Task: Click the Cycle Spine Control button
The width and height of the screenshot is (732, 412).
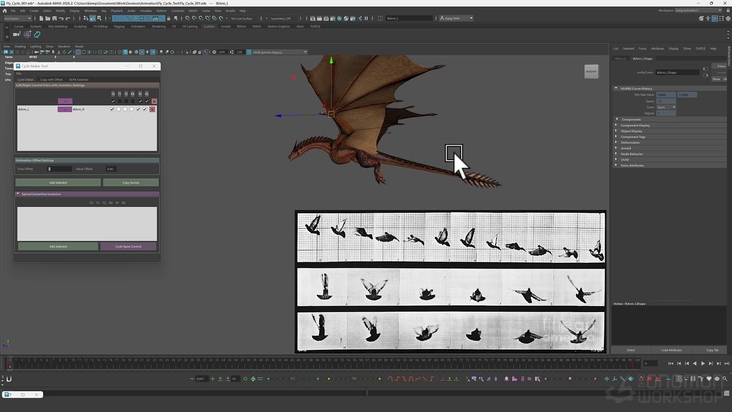Action: point(128,246)
